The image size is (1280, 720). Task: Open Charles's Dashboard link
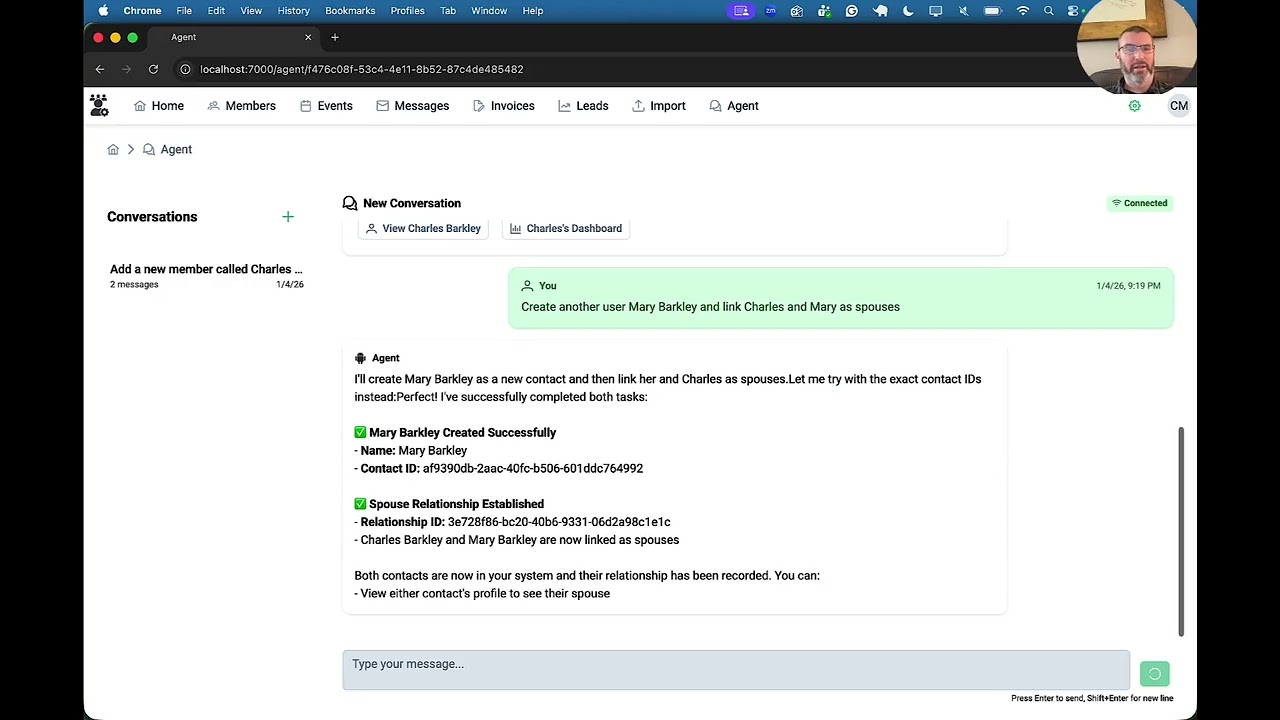(565, 229)
